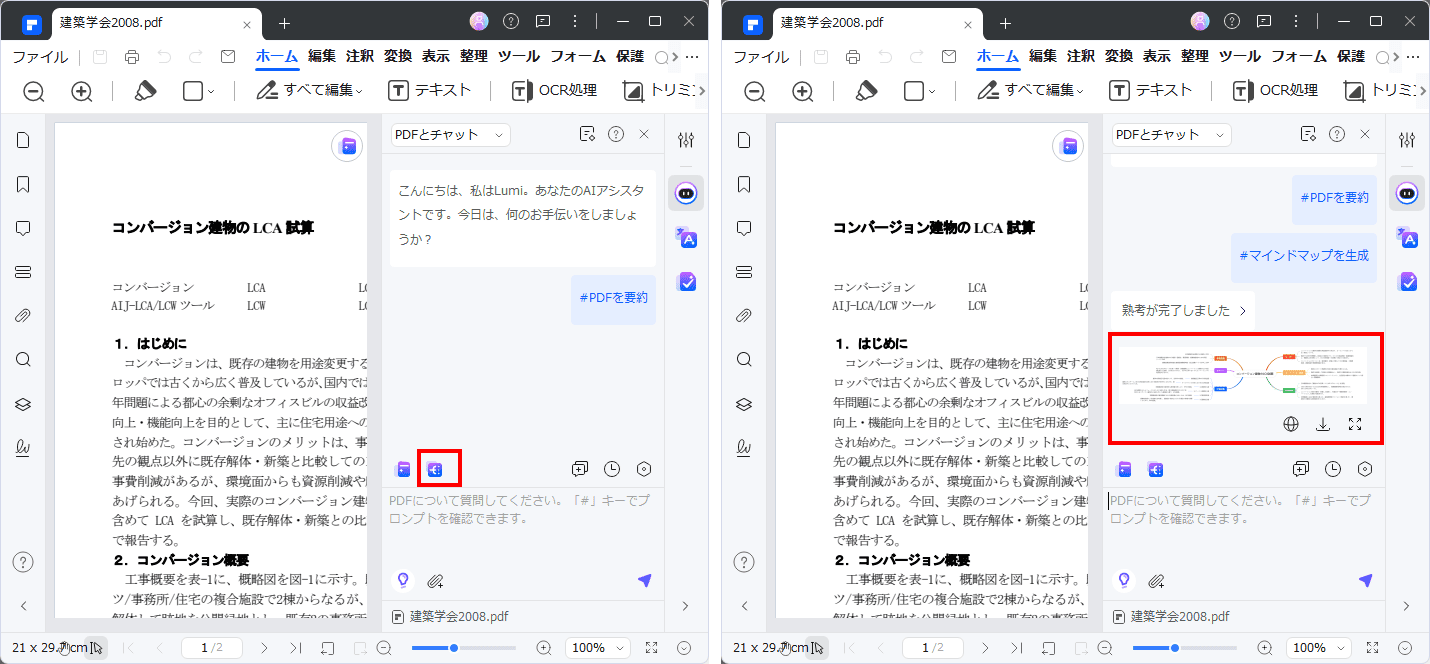Image resolution: width=1430 pixels, height=664 pixels.
Task: Download the generated mind map in right window
Action: (x=1323, y=424)
